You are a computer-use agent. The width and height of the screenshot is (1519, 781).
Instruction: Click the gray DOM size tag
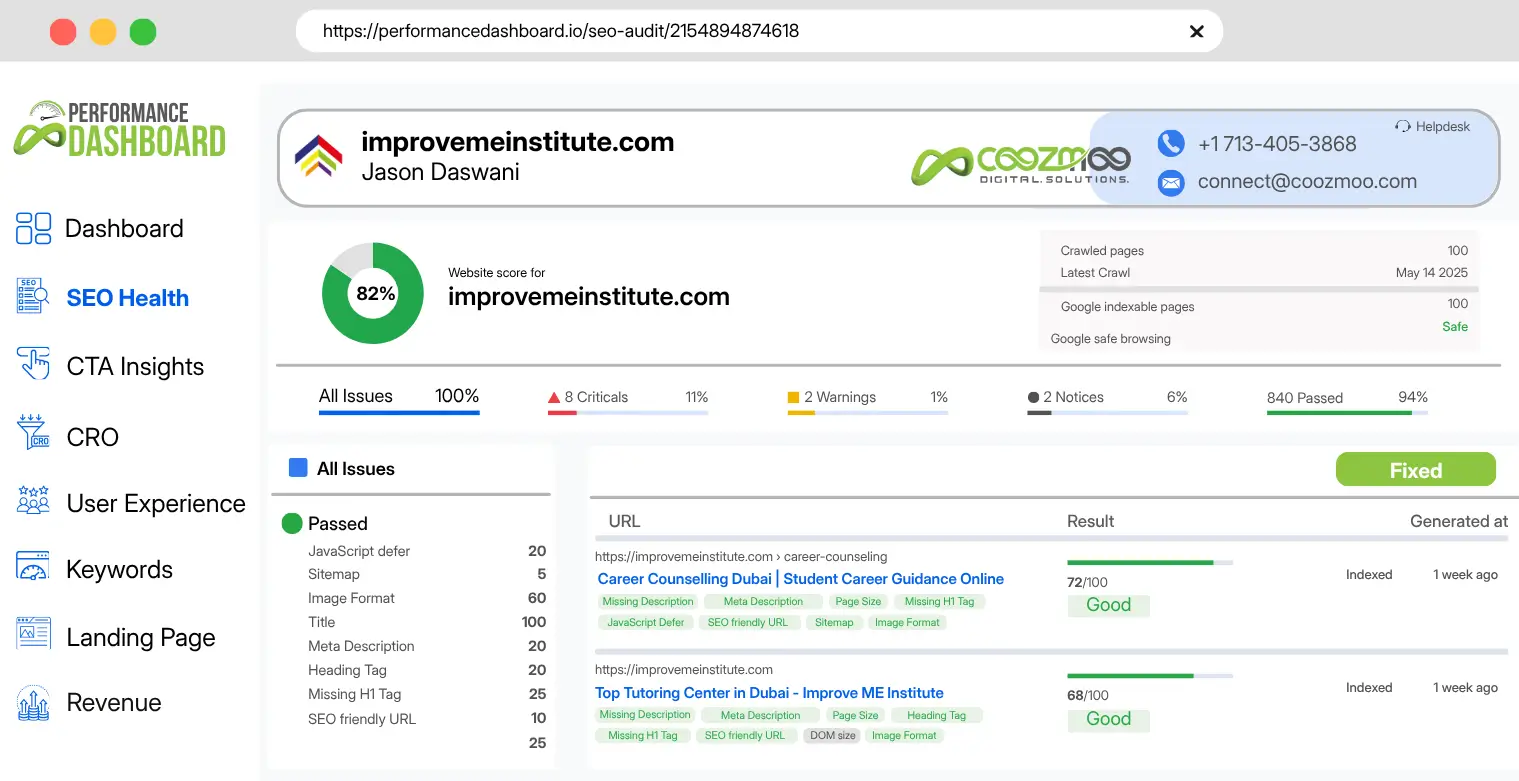click(832, 735)
